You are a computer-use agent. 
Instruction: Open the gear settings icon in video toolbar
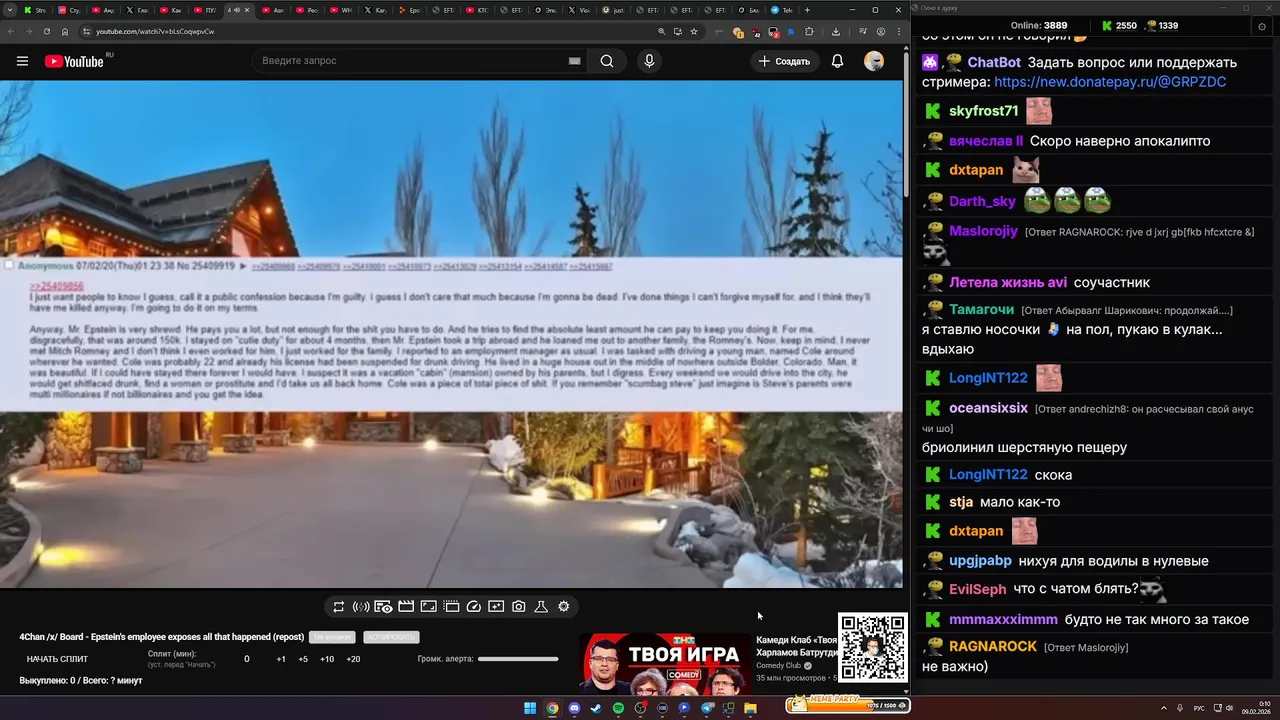click(x=563, y=606)
